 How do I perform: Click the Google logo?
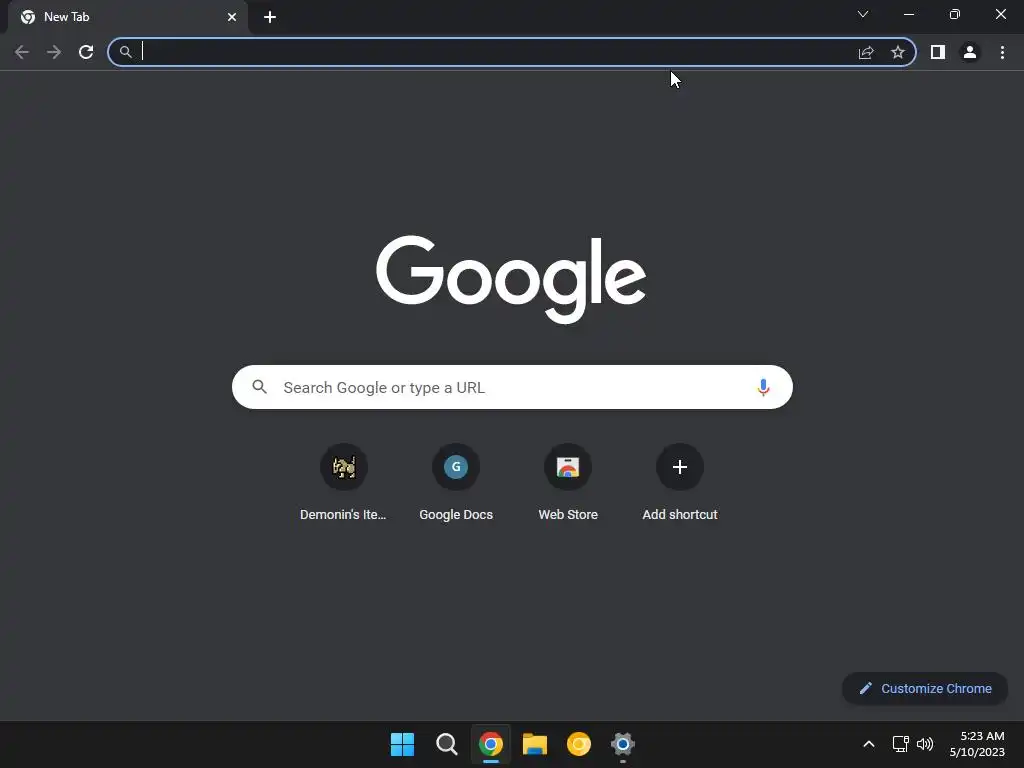511,279
